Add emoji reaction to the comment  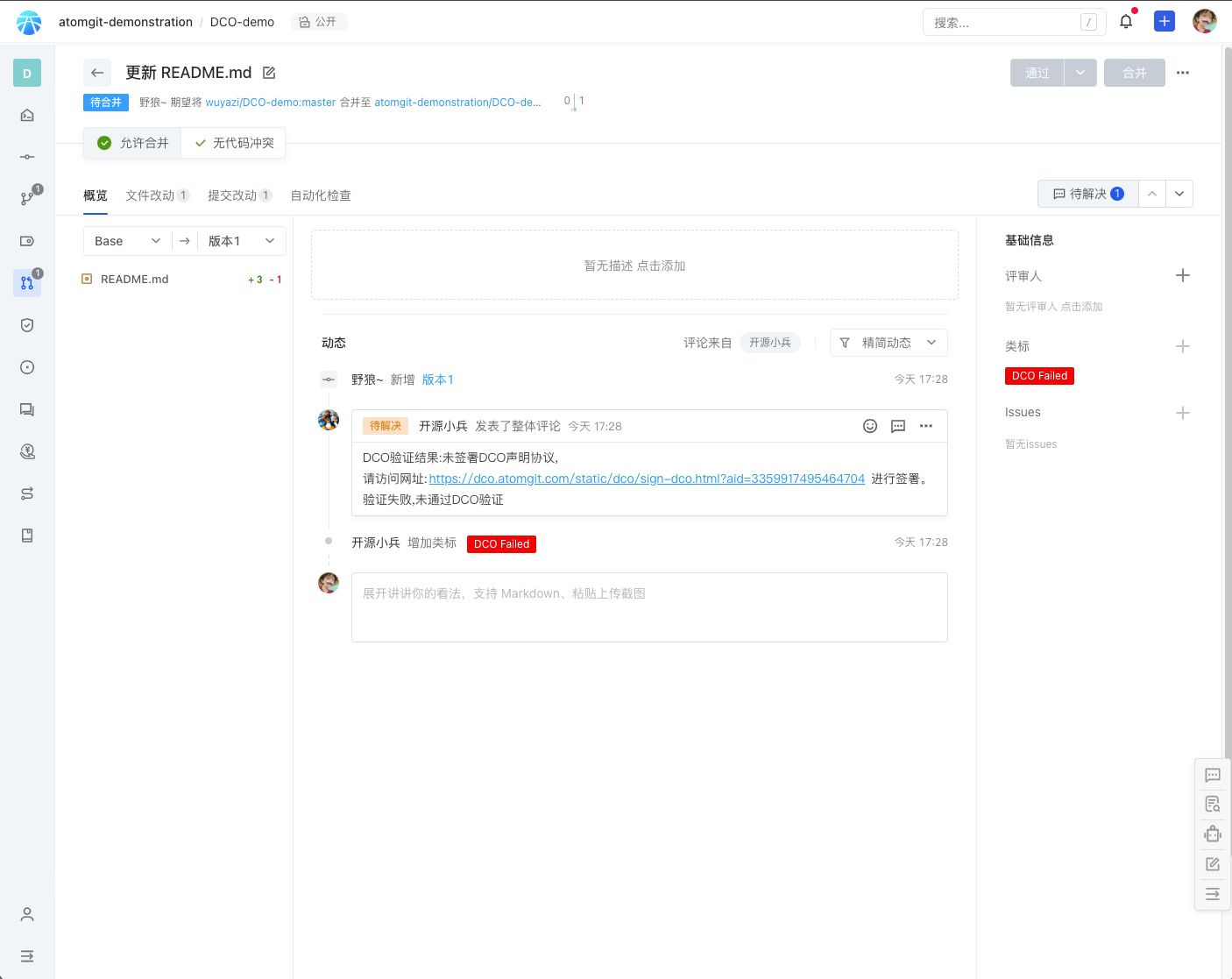[x=869, y=426]
